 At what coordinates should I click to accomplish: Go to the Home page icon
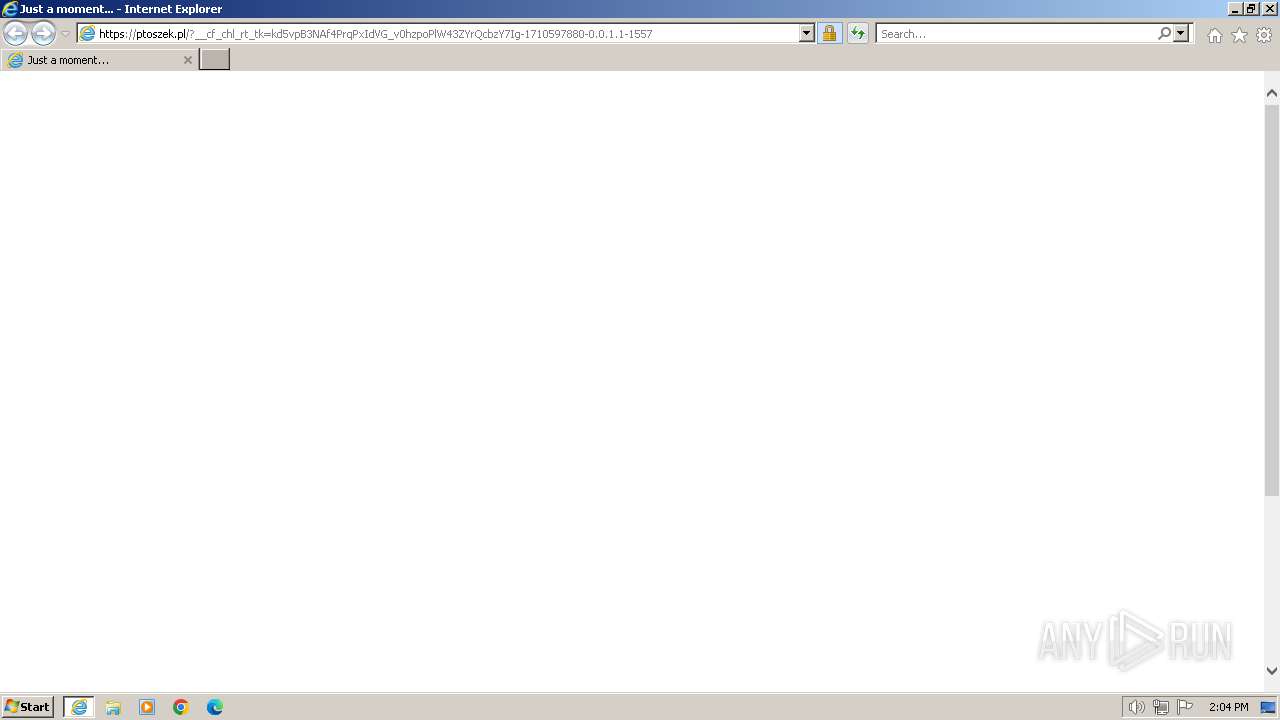tap(1214, 35)
